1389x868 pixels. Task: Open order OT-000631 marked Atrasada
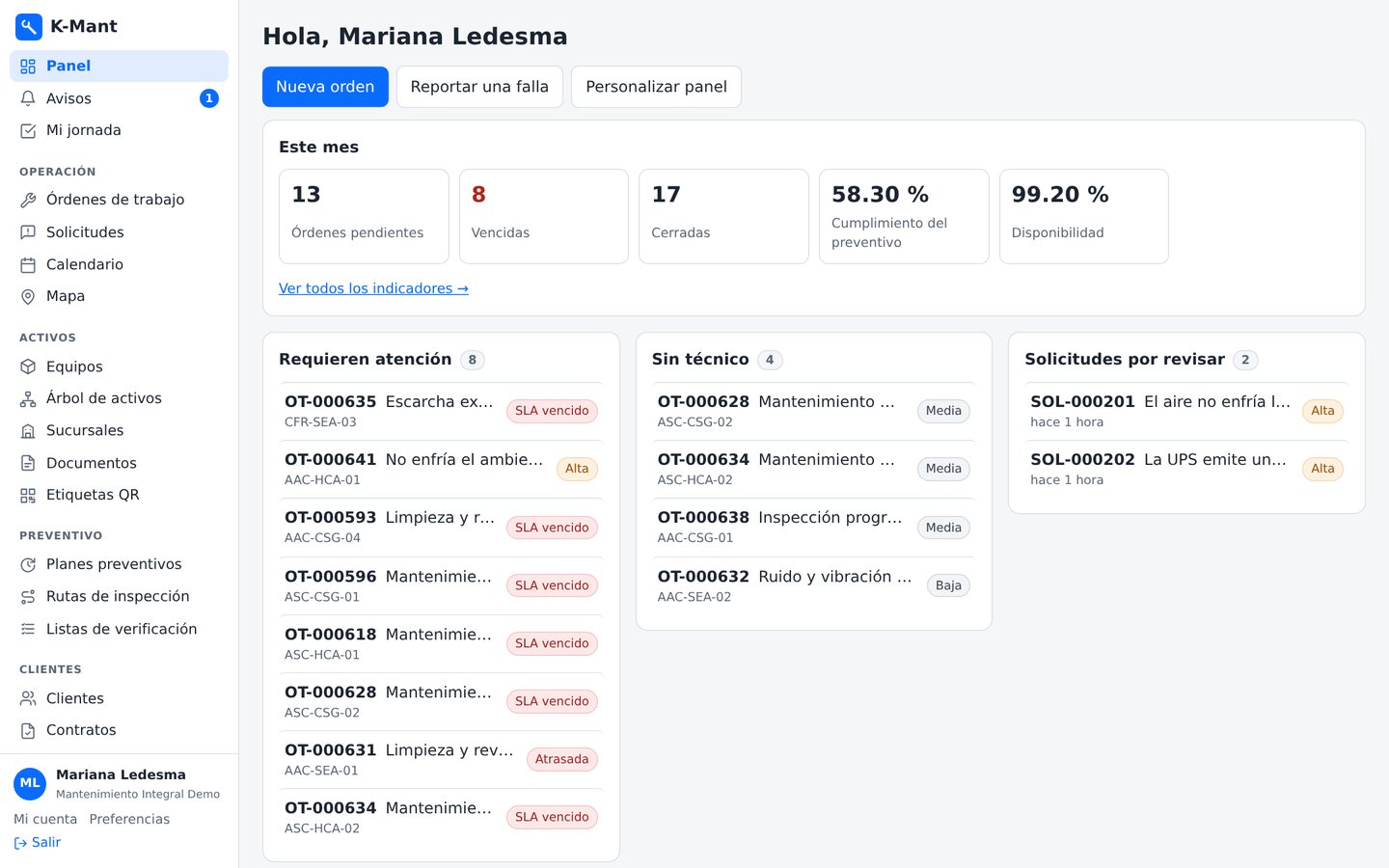click(441, 759)
